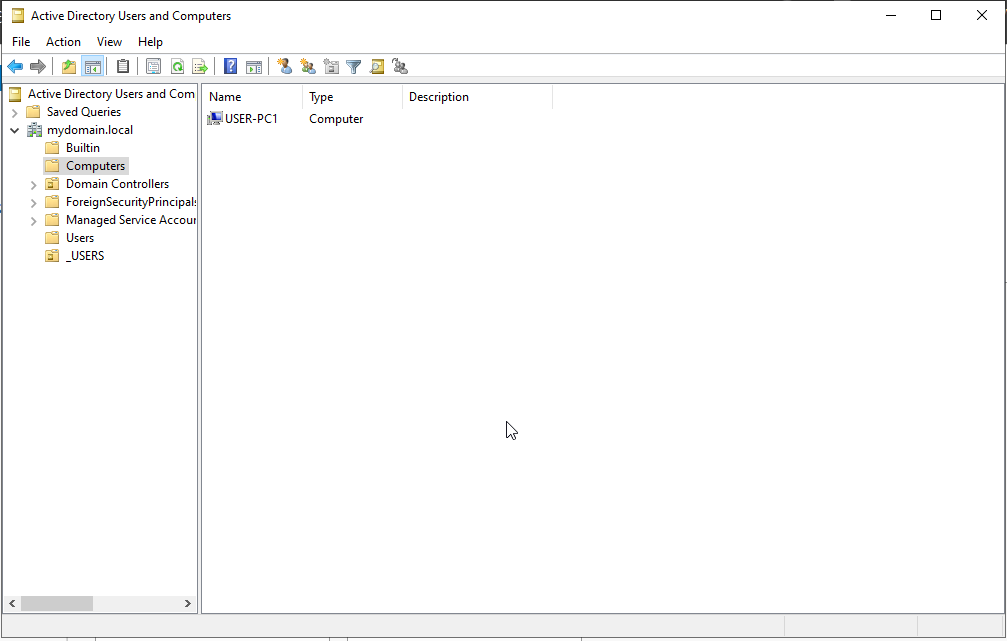Sort by the Type column header
The width and height of the screenshot is (1007, 641).
pyautogui.click(x=353, y=97)
